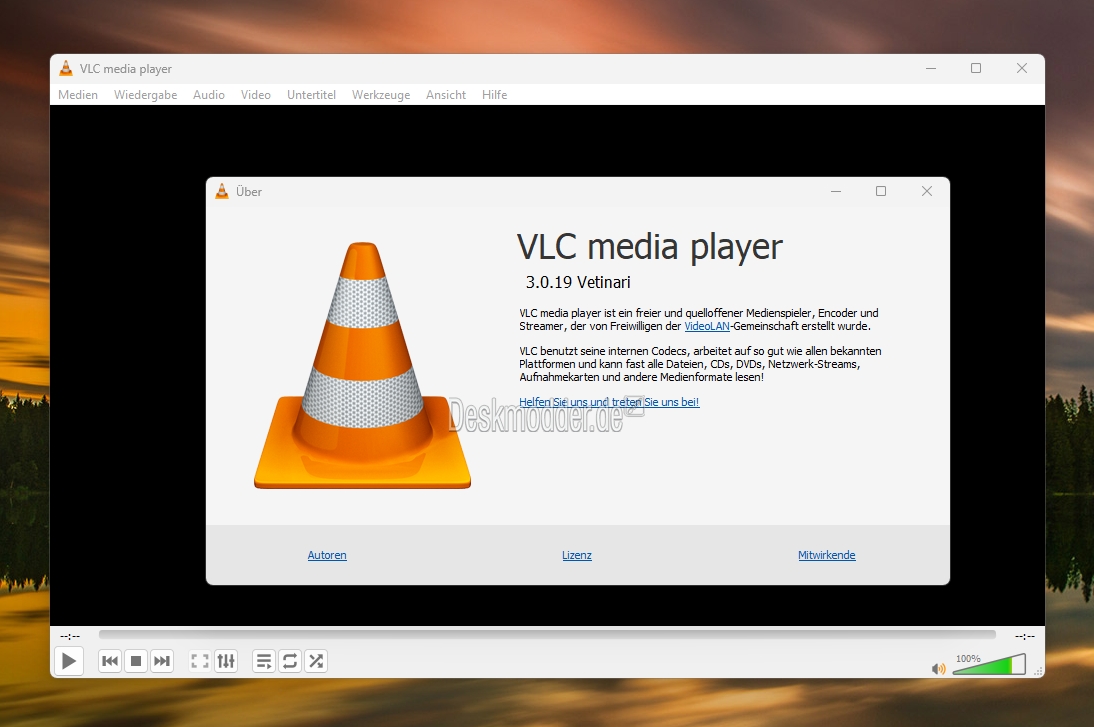Show the playlist view

(264, 661)
